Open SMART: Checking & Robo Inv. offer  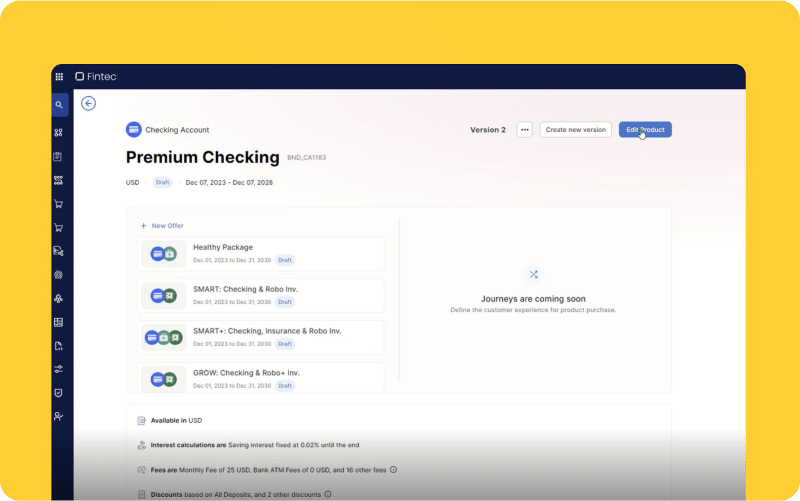click(261, 295)
